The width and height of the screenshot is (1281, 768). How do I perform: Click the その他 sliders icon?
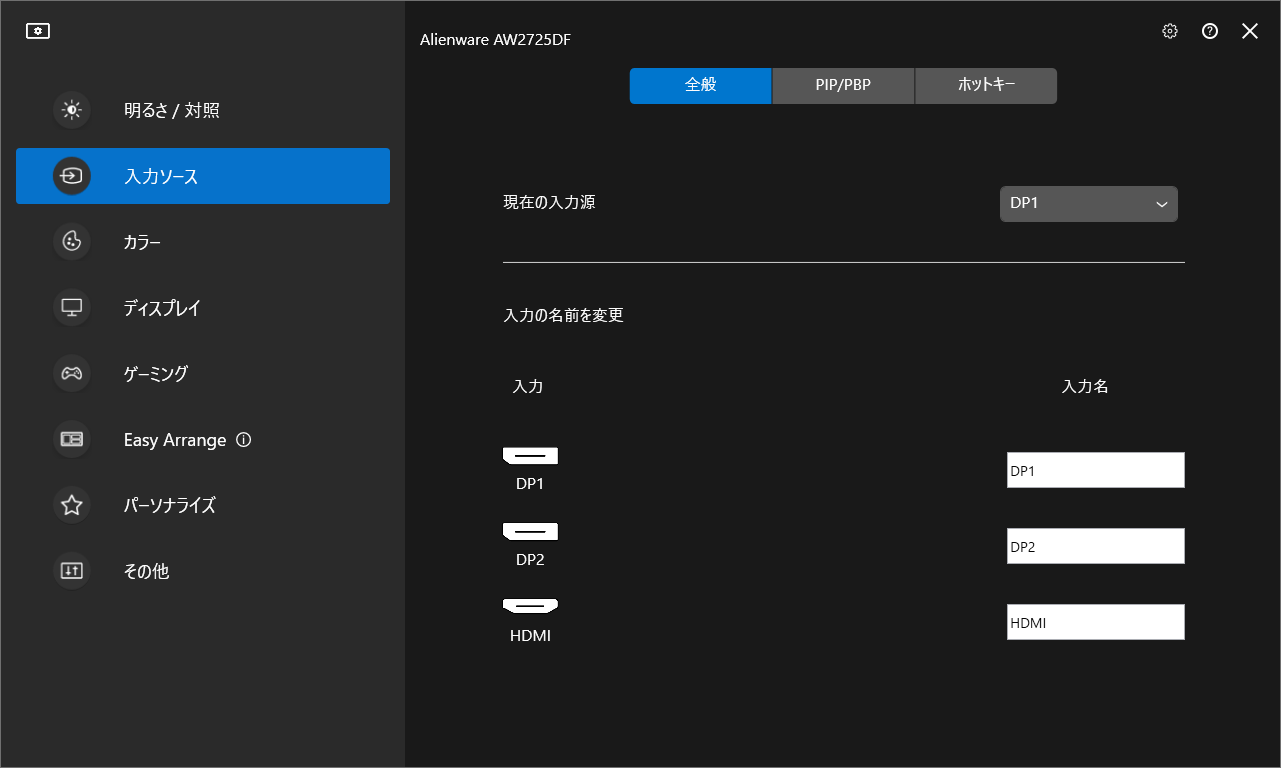click(72, 571)
